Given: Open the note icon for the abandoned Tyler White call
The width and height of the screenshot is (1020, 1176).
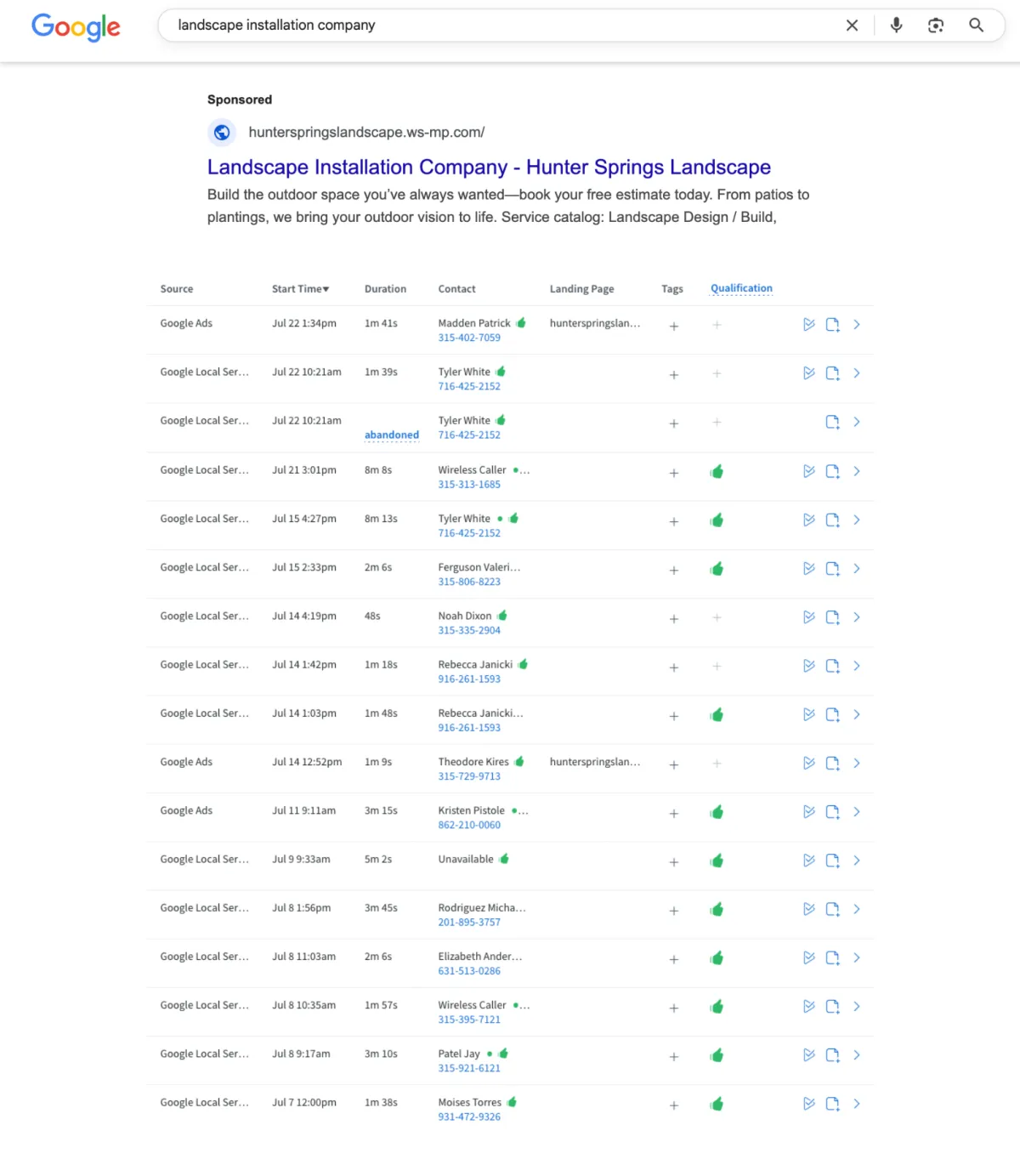Looking at the screenshot, I should 833,423.
